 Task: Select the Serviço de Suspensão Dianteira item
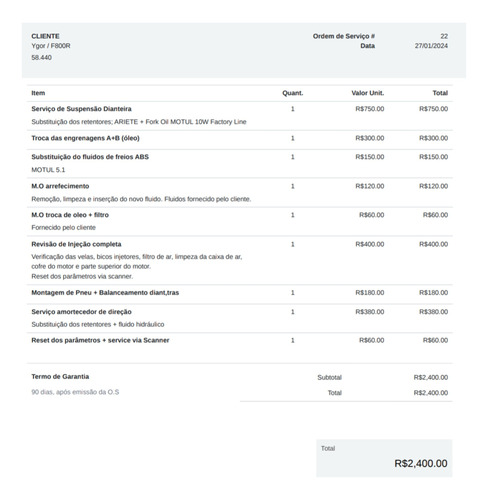pos(81,109)
